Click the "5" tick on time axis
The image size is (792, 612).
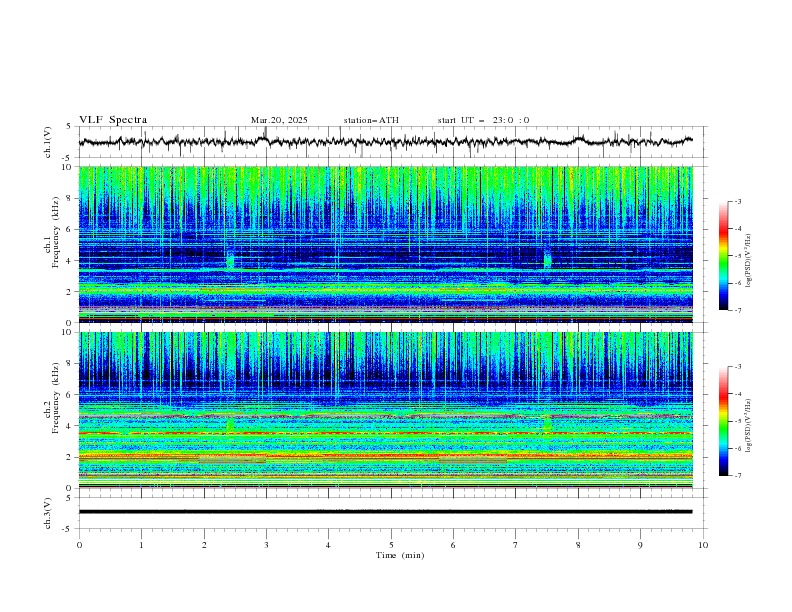click(x=391, y=545)
